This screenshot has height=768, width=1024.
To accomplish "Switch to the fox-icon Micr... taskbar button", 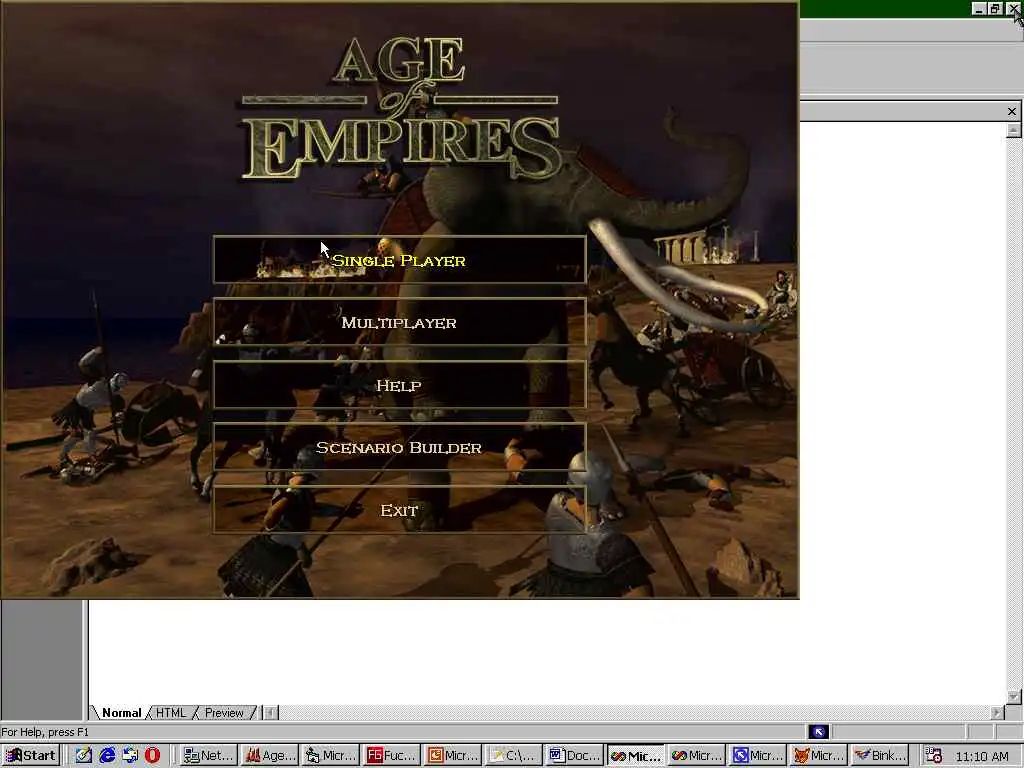I will point(818,756).
